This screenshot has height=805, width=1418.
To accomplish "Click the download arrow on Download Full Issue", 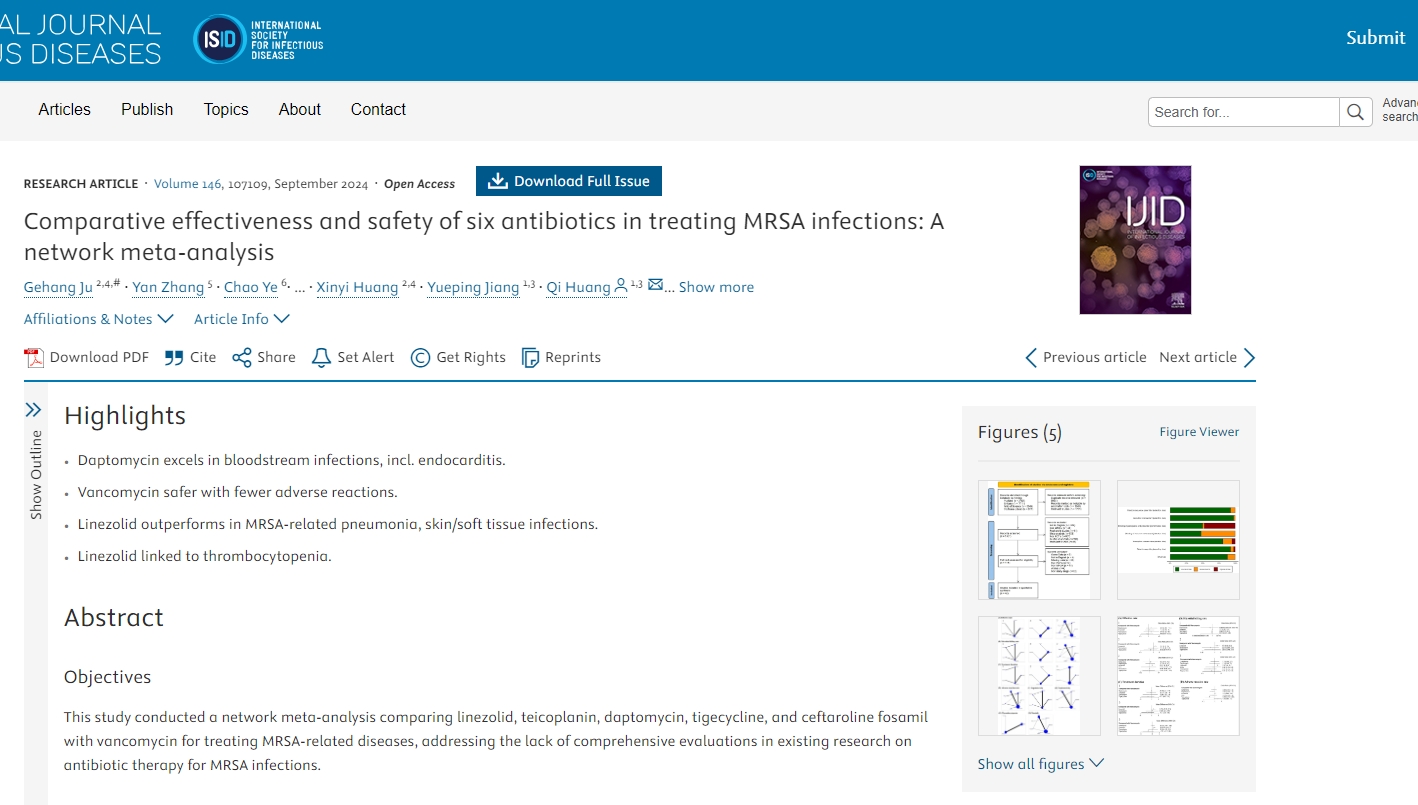I will [x=496, y=181].
